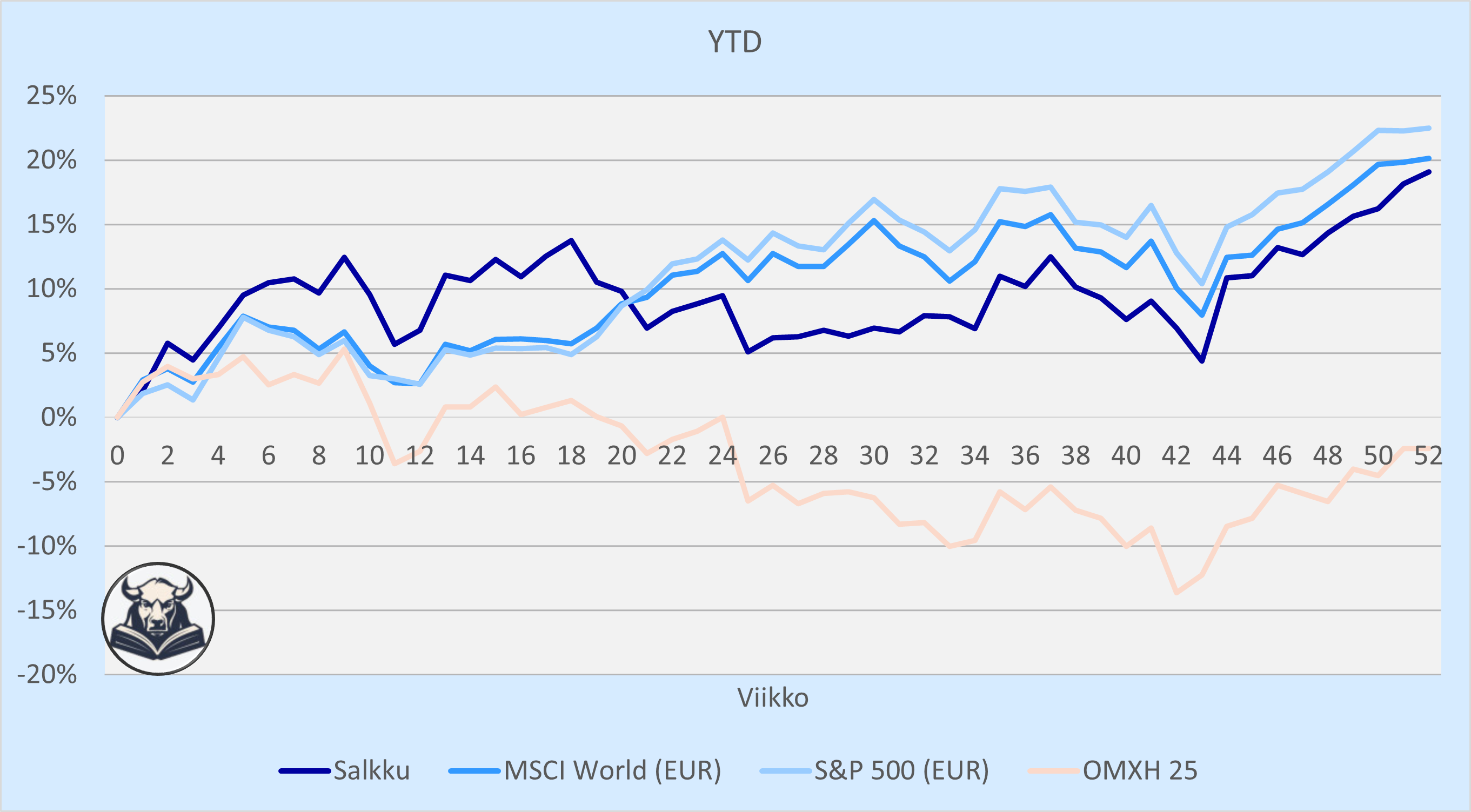Click the OMXH 25 legend swatch
The width and height of the screenshot is (1471, 812).
pyautogui.click(x=1054, y=771)
